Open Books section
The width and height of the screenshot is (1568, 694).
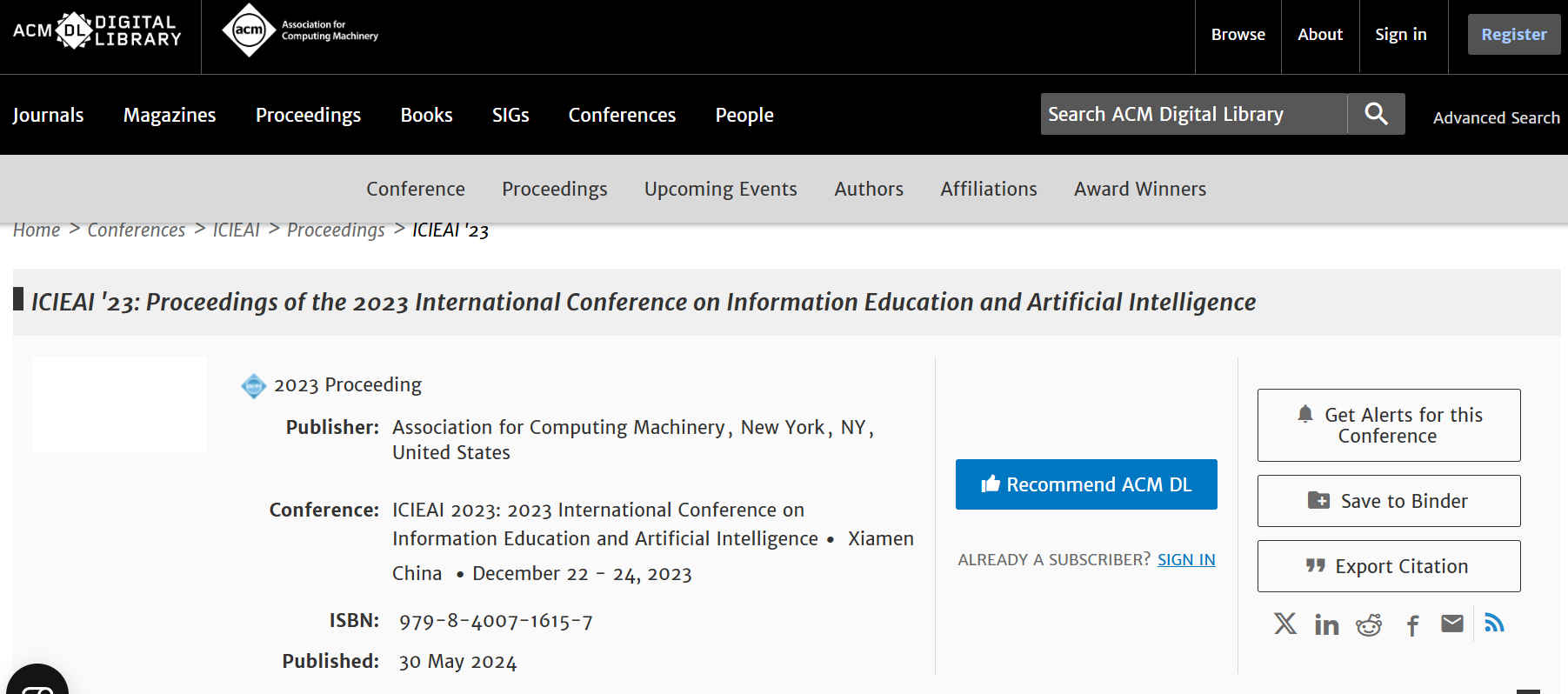point(426,115)
